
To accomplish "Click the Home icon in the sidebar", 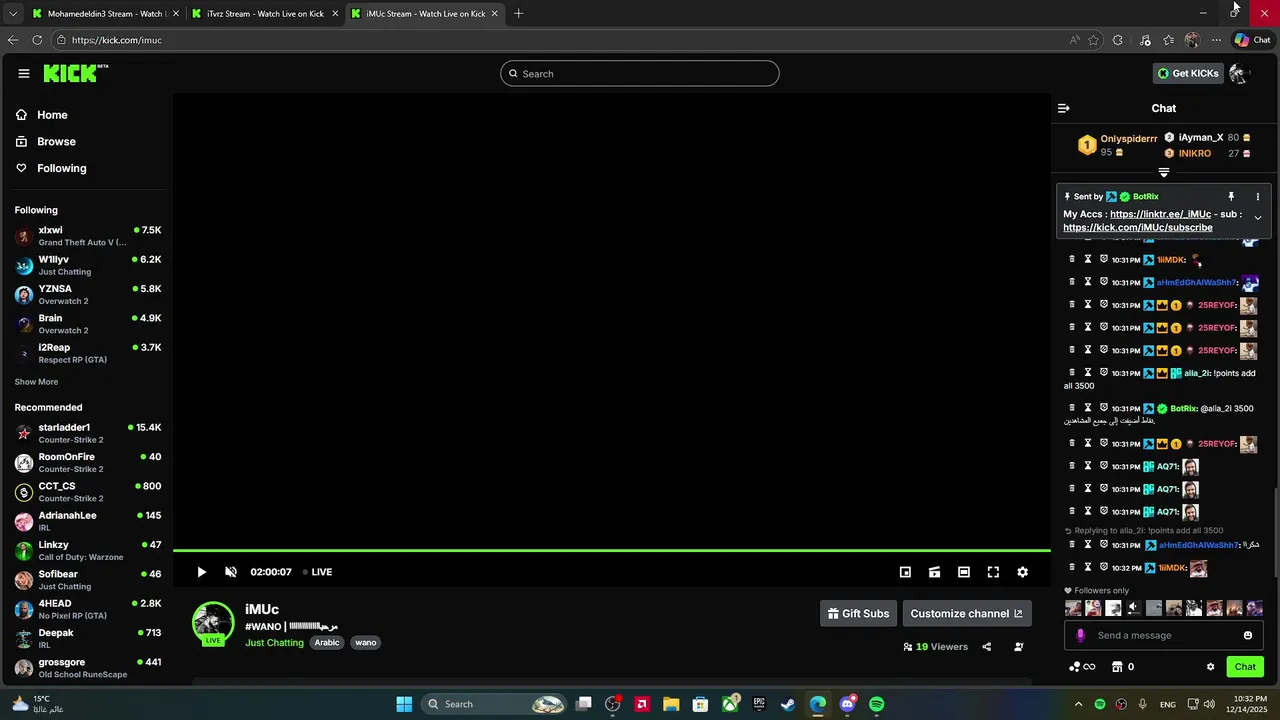I will tap(21, 115).
